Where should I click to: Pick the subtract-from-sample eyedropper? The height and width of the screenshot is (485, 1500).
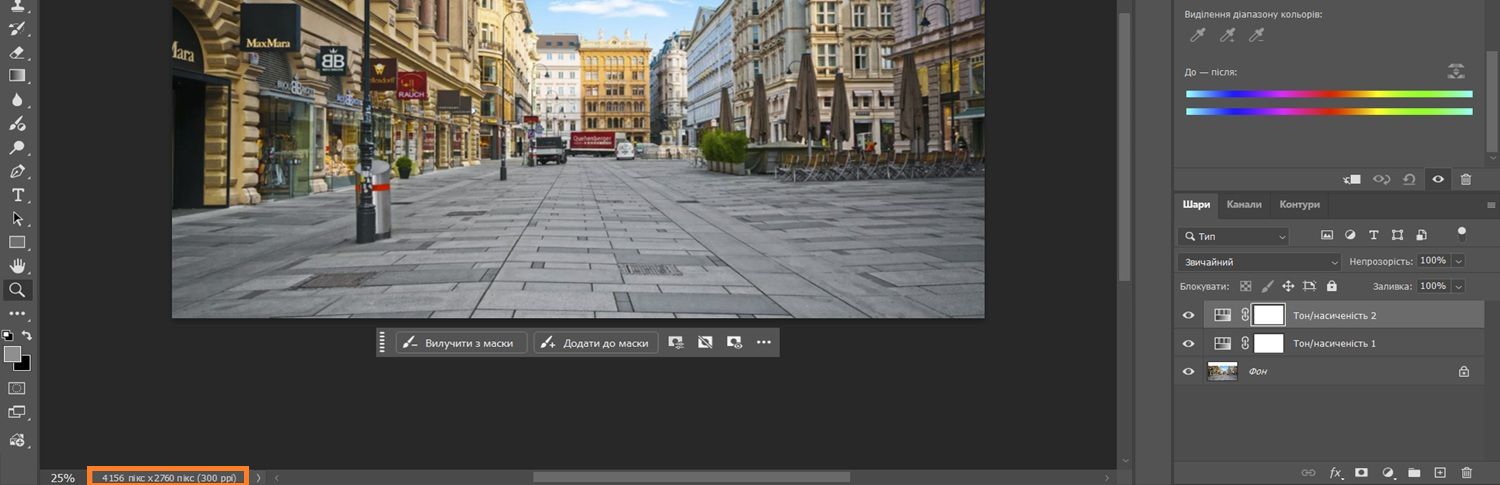[1257, 36]
